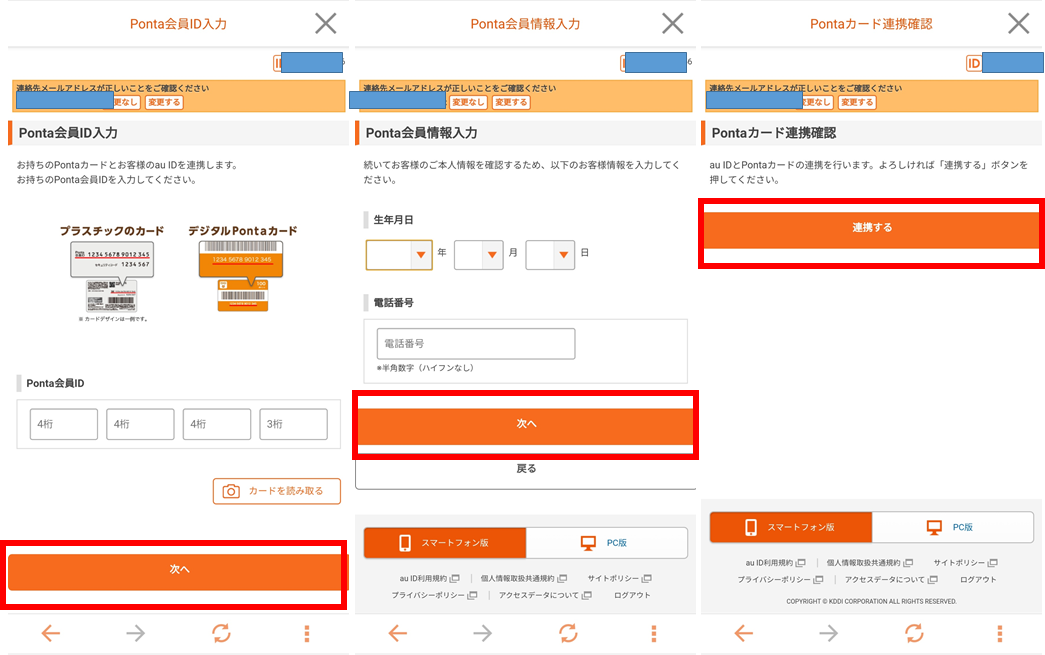This screenshot has height=655, width=1045.
Task: Open サイトポリシー link in Pontaカード連携確認 screen
Action: tap(965, 563)
